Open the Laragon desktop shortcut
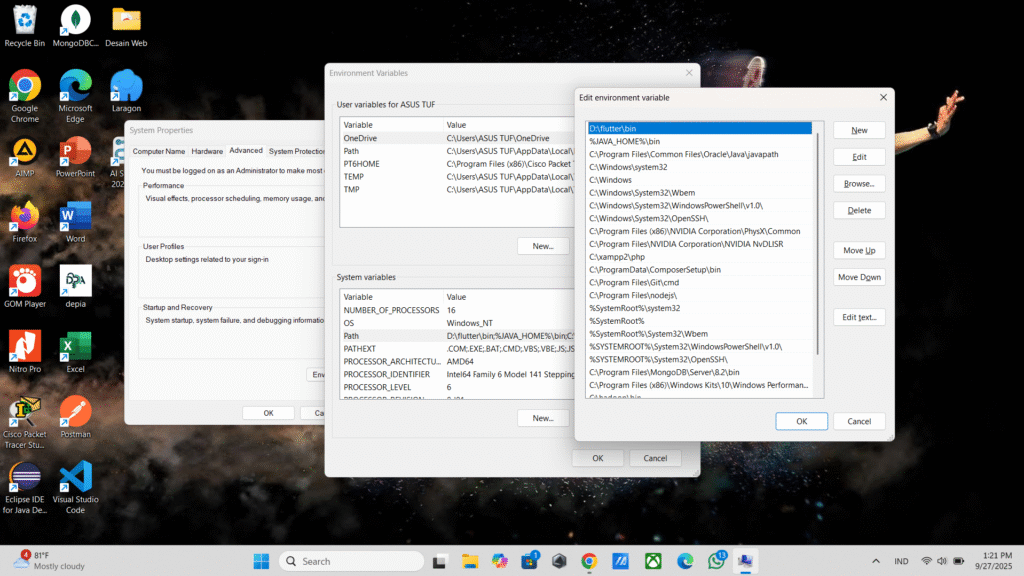The width and height of the screenshot is (1024, 576). point(126,87)
